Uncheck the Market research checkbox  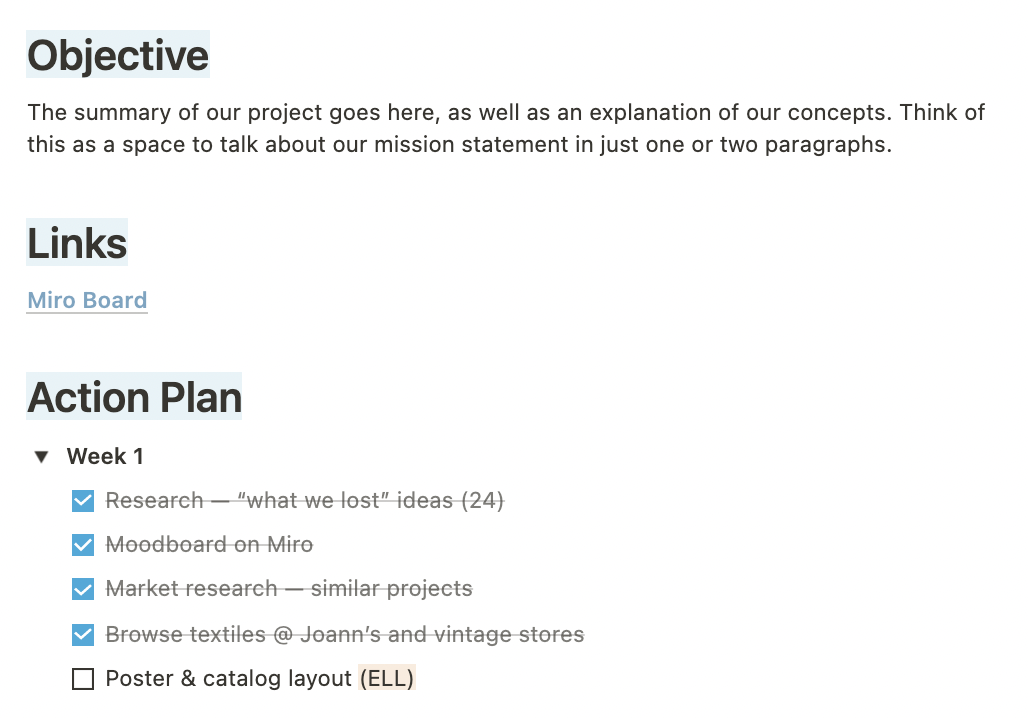(83, 589)
